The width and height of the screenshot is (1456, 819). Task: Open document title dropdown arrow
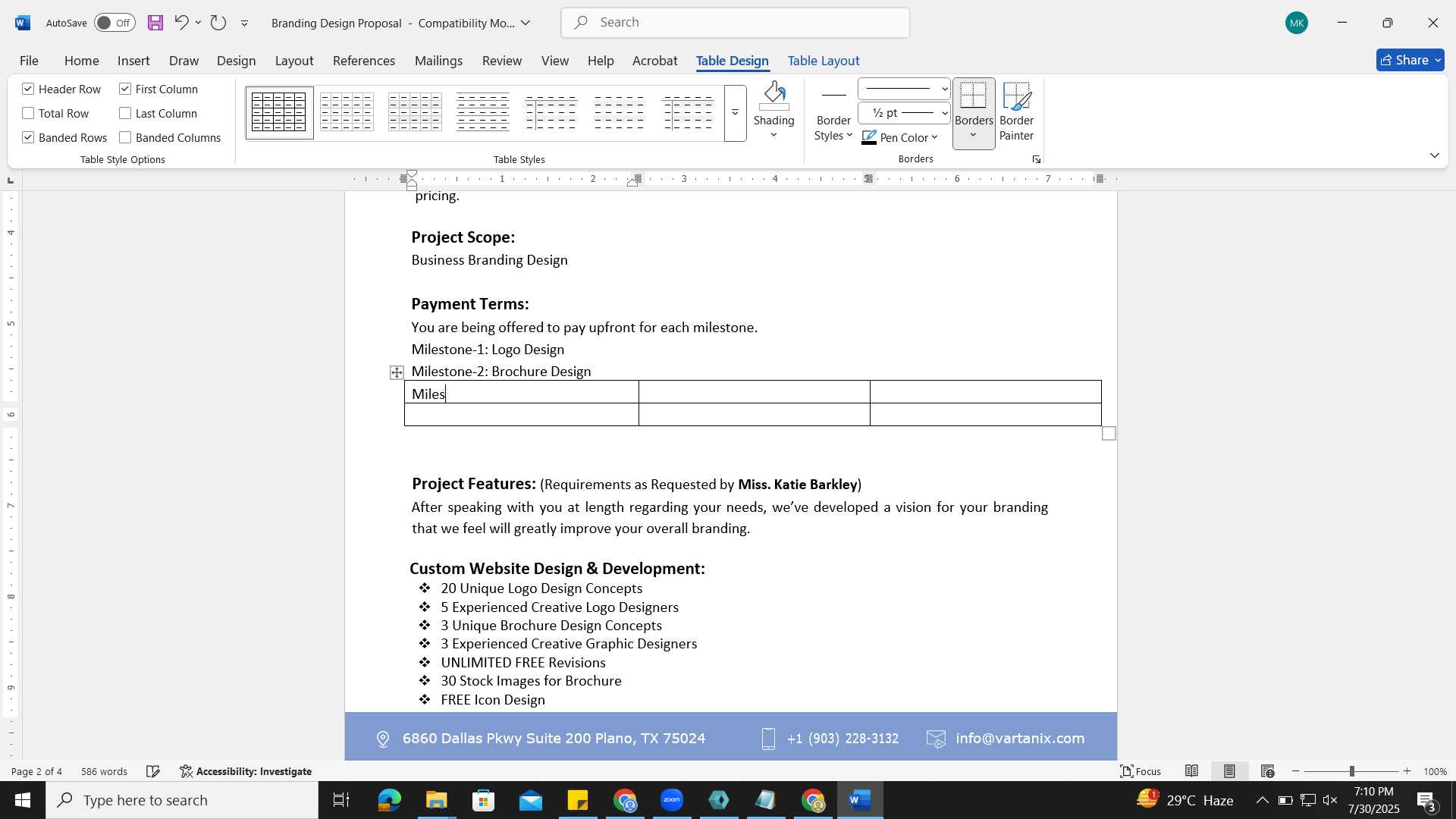point(526,23)
